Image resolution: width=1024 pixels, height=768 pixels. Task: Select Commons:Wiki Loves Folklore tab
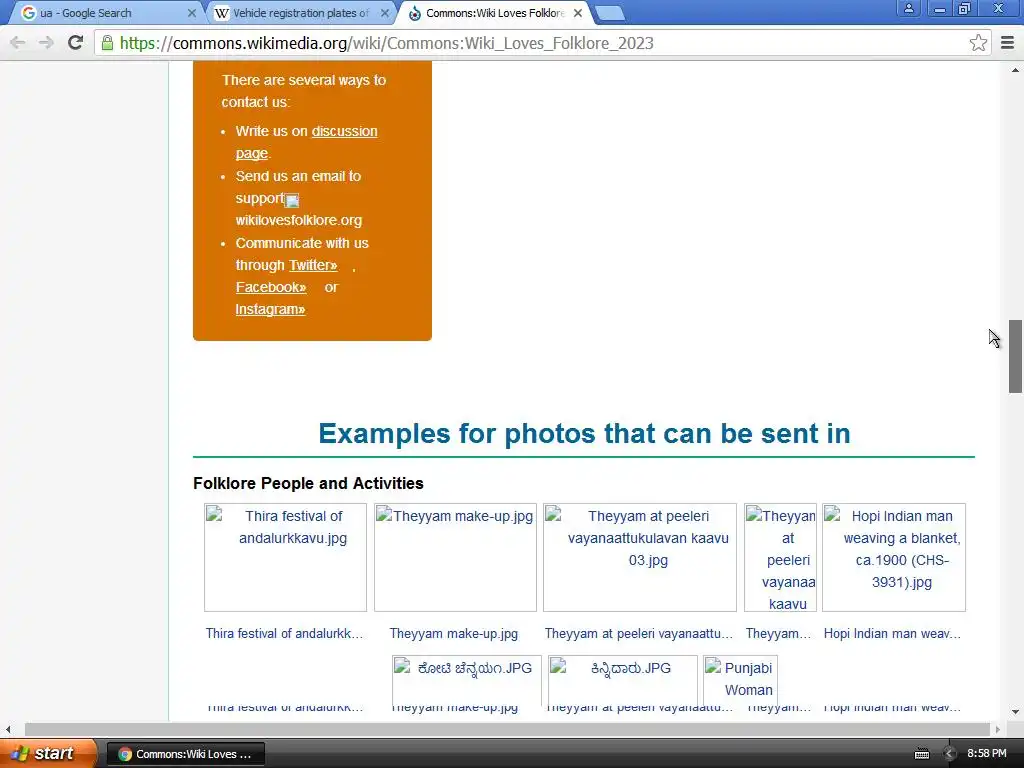pos(494,13)
